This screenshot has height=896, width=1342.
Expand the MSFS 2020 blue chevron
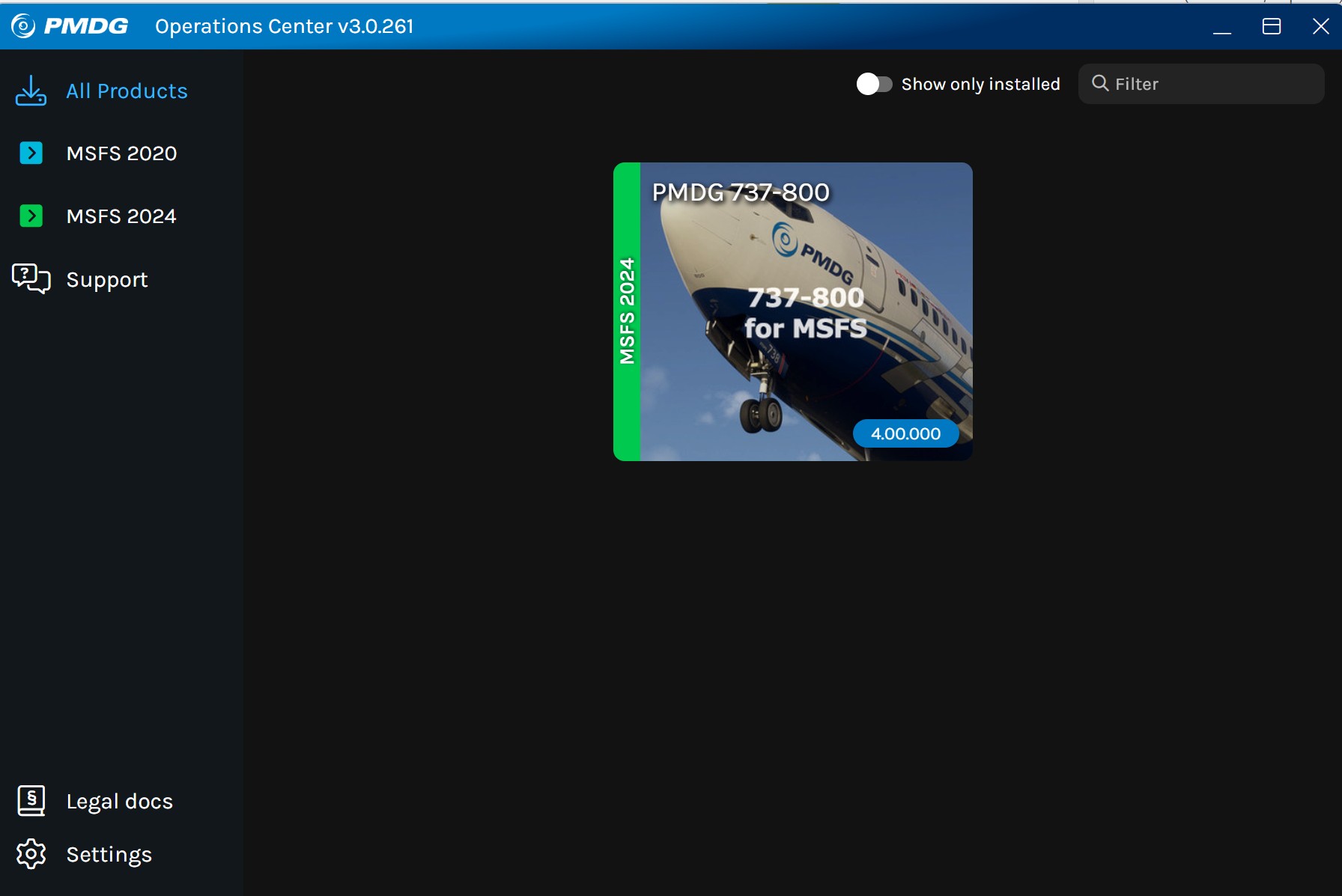(31, 153)
